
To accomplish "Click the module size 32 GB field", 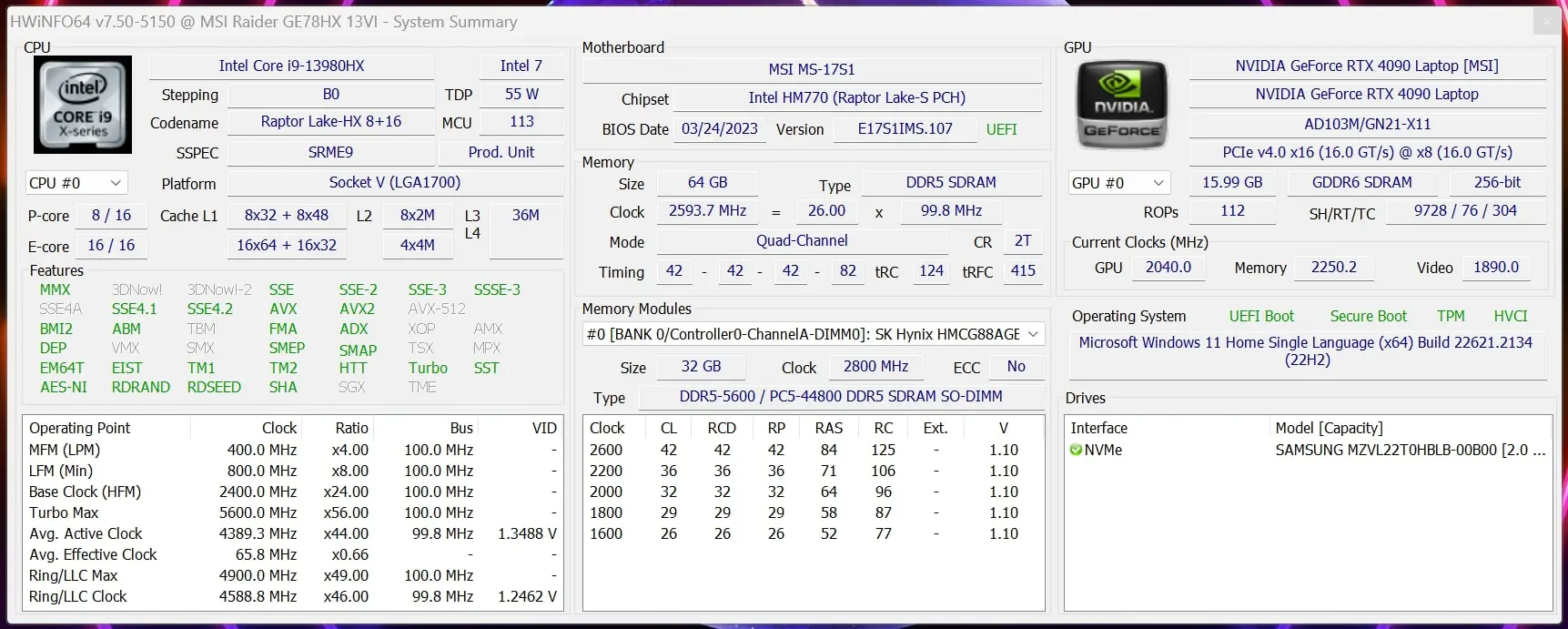I will tap(702, 366).
